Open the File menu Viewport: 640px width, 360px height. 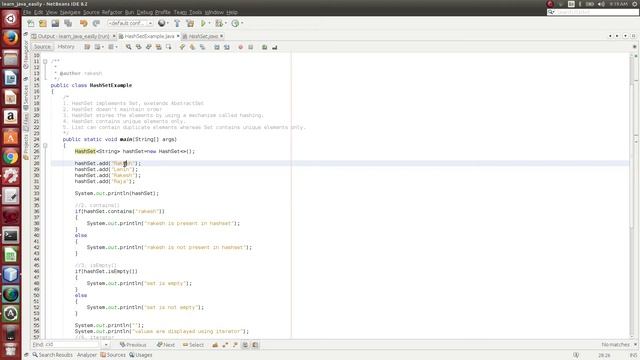tap(27, 12)
